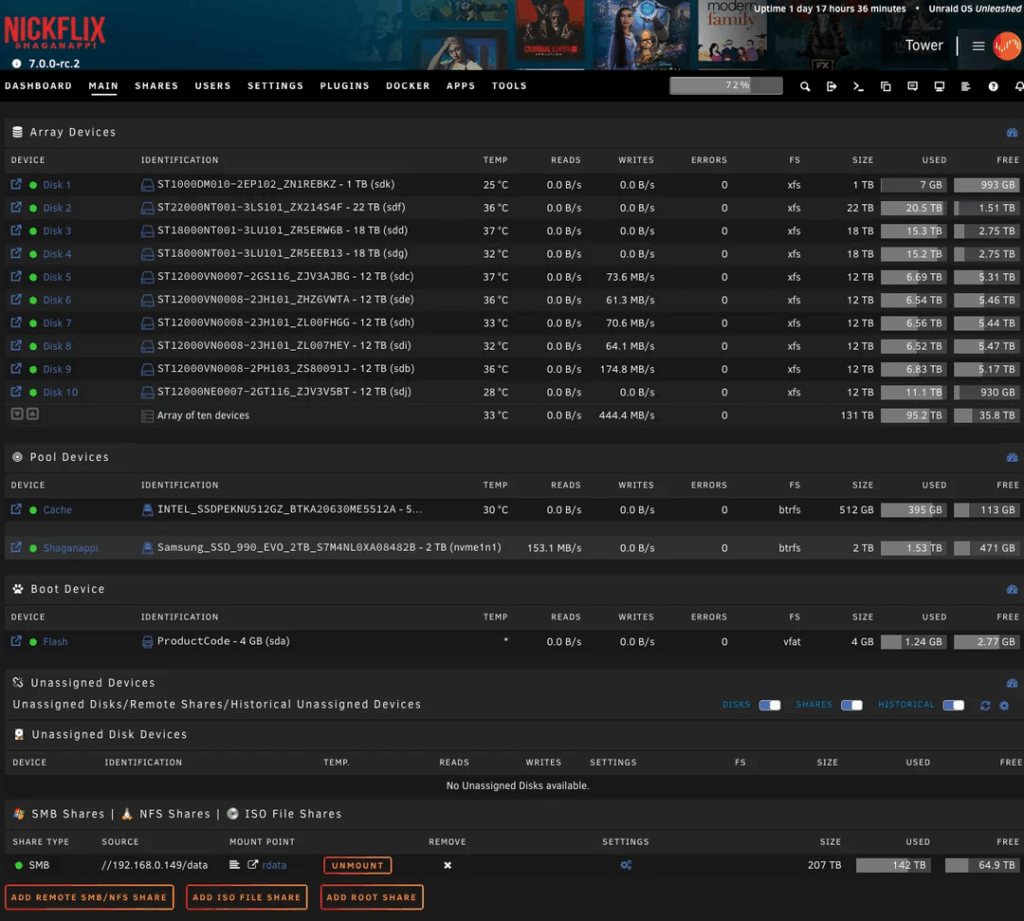Toggle the Historical switch
Screen dimensions: 1024x921
[953, 705]
